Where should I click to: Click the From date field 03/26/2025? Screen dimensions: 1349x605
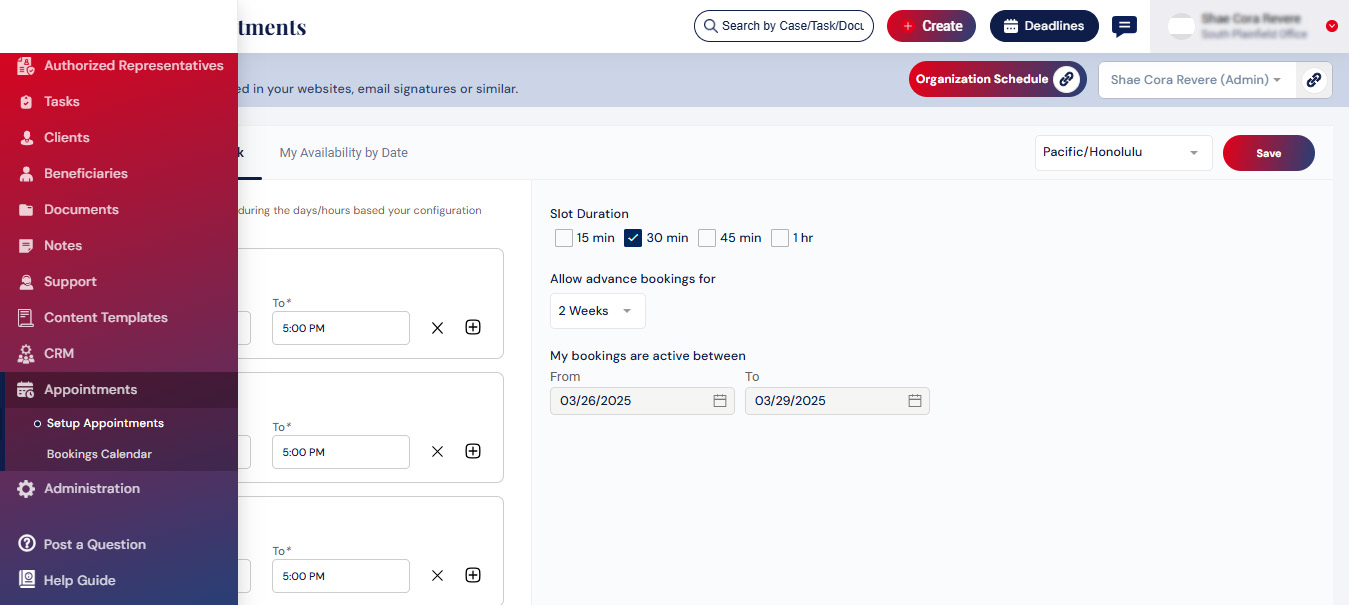pos(642,401)
